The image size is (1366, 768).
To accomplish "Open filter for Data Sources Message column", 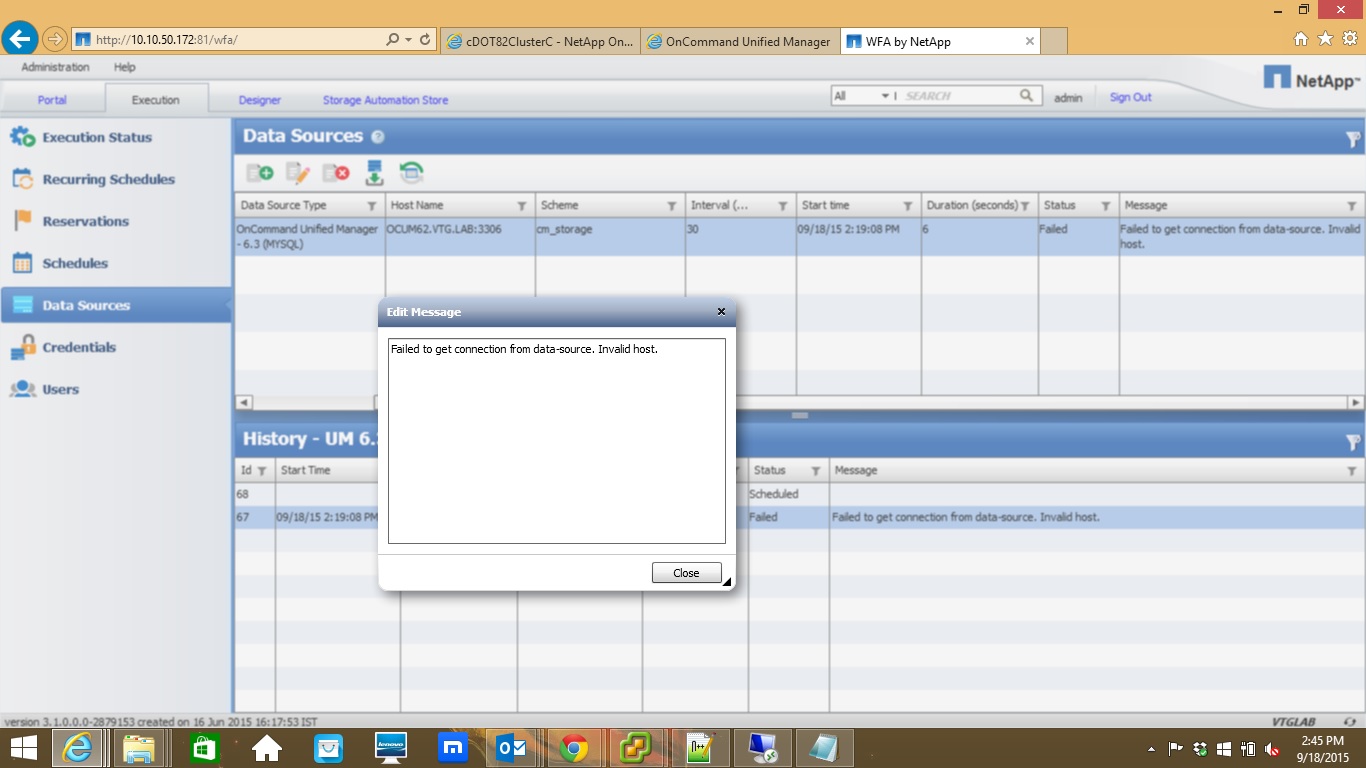I will pyautogui.click(x=1352, y=206).
